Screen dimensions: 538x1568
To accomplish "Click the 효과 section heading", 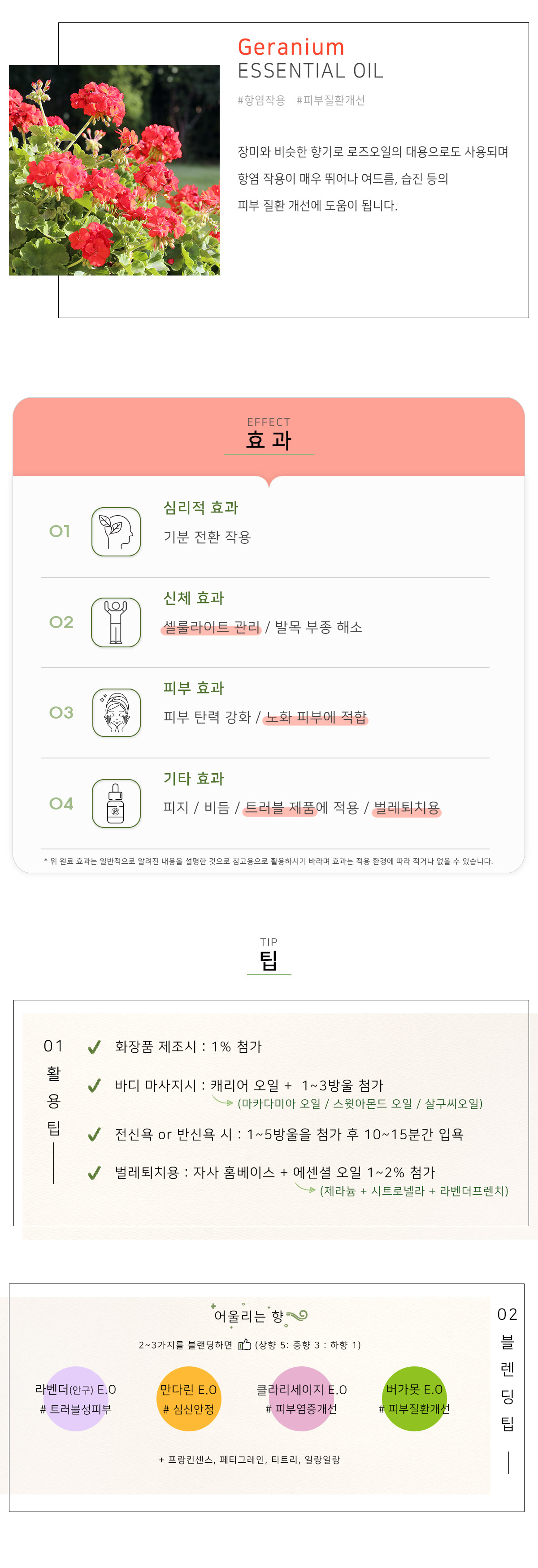I will [269, 439].
